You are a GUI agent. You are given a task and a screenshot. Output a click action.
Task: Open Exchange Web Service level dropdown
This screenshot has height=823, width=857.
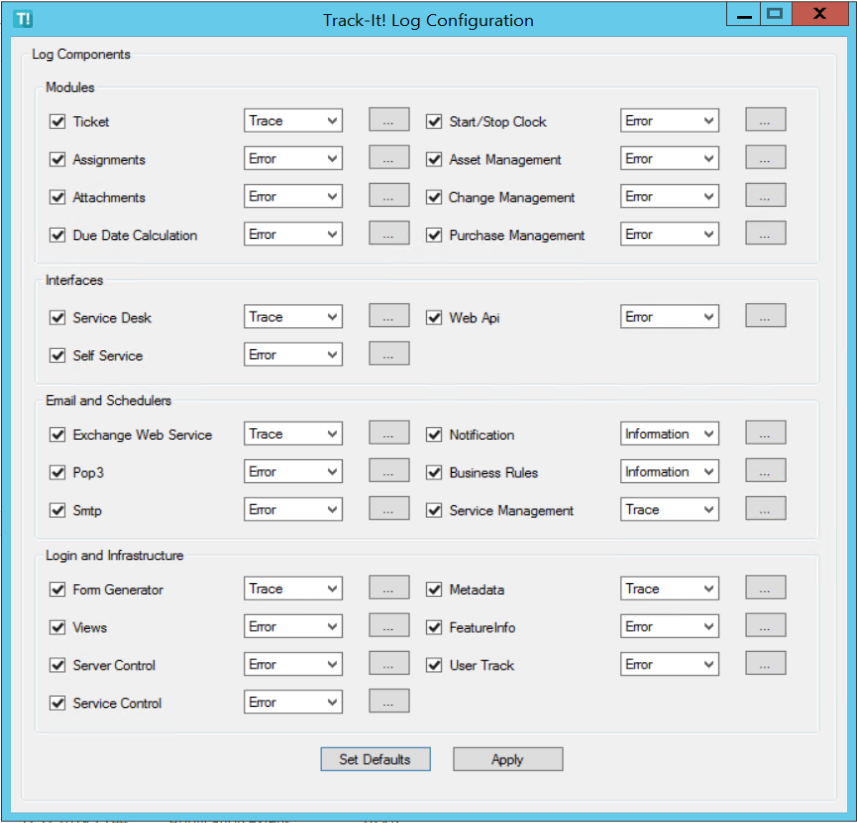293,433
